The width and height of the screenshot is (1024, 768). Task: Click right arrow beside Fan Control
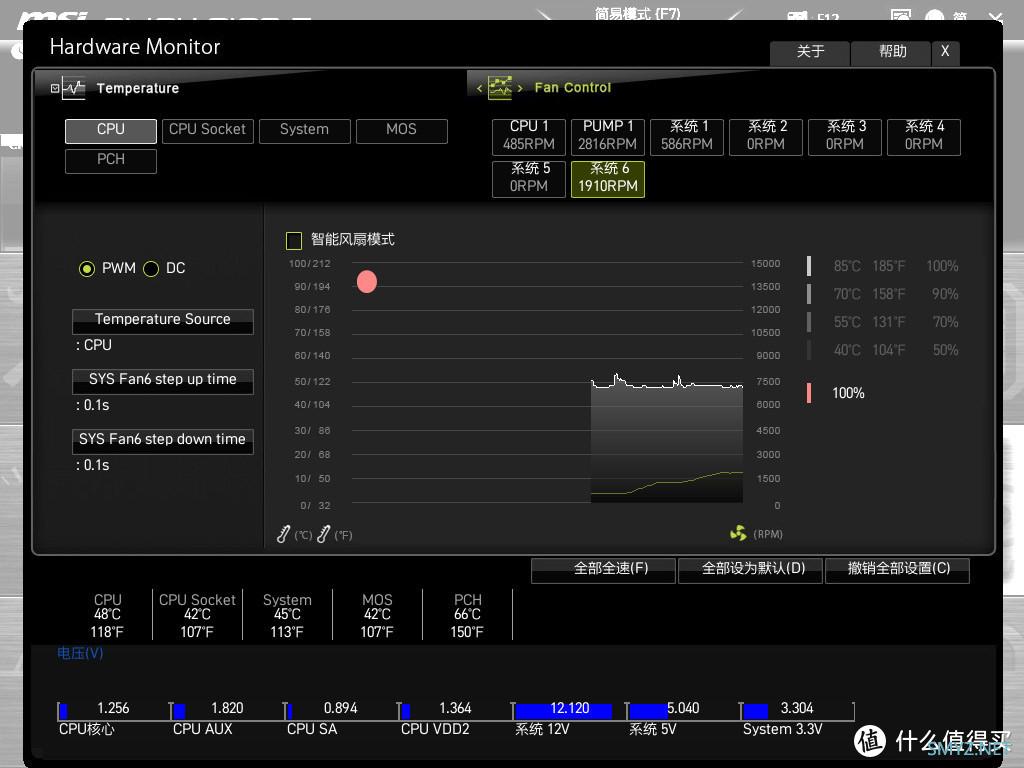(520, 88)
